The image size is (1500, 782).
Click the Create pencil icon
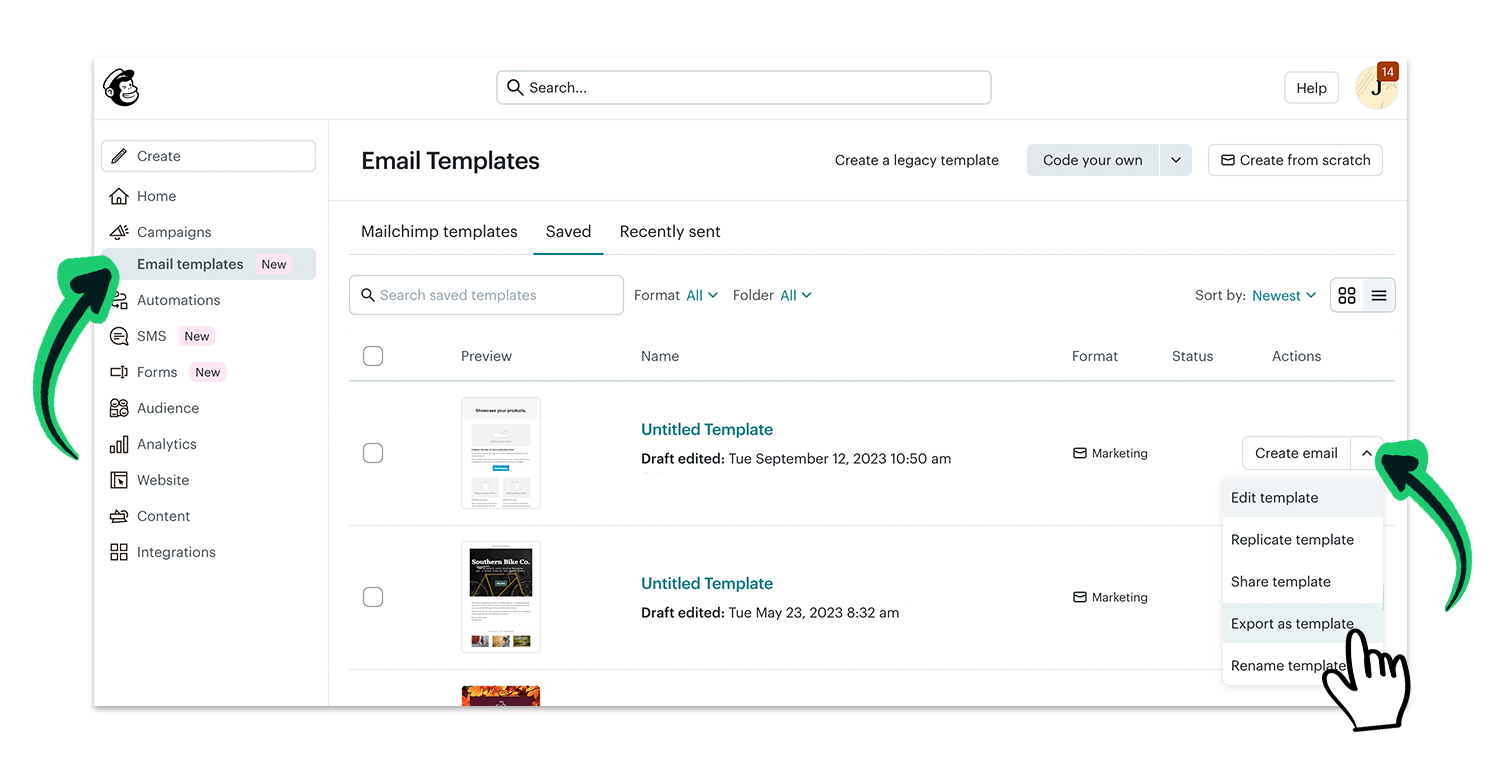[119, 156]
